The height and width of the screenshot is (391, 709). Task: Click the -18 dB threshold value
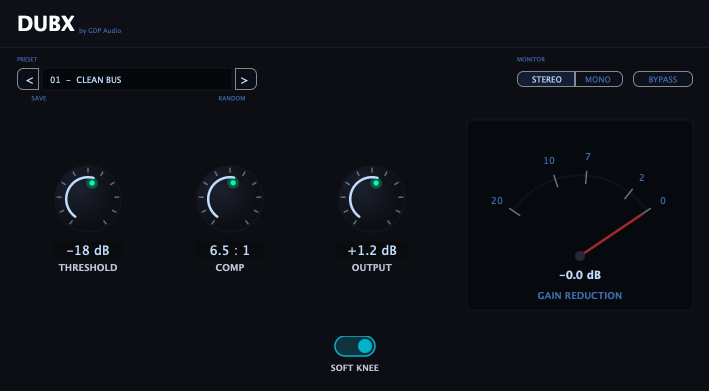point(88,250)
